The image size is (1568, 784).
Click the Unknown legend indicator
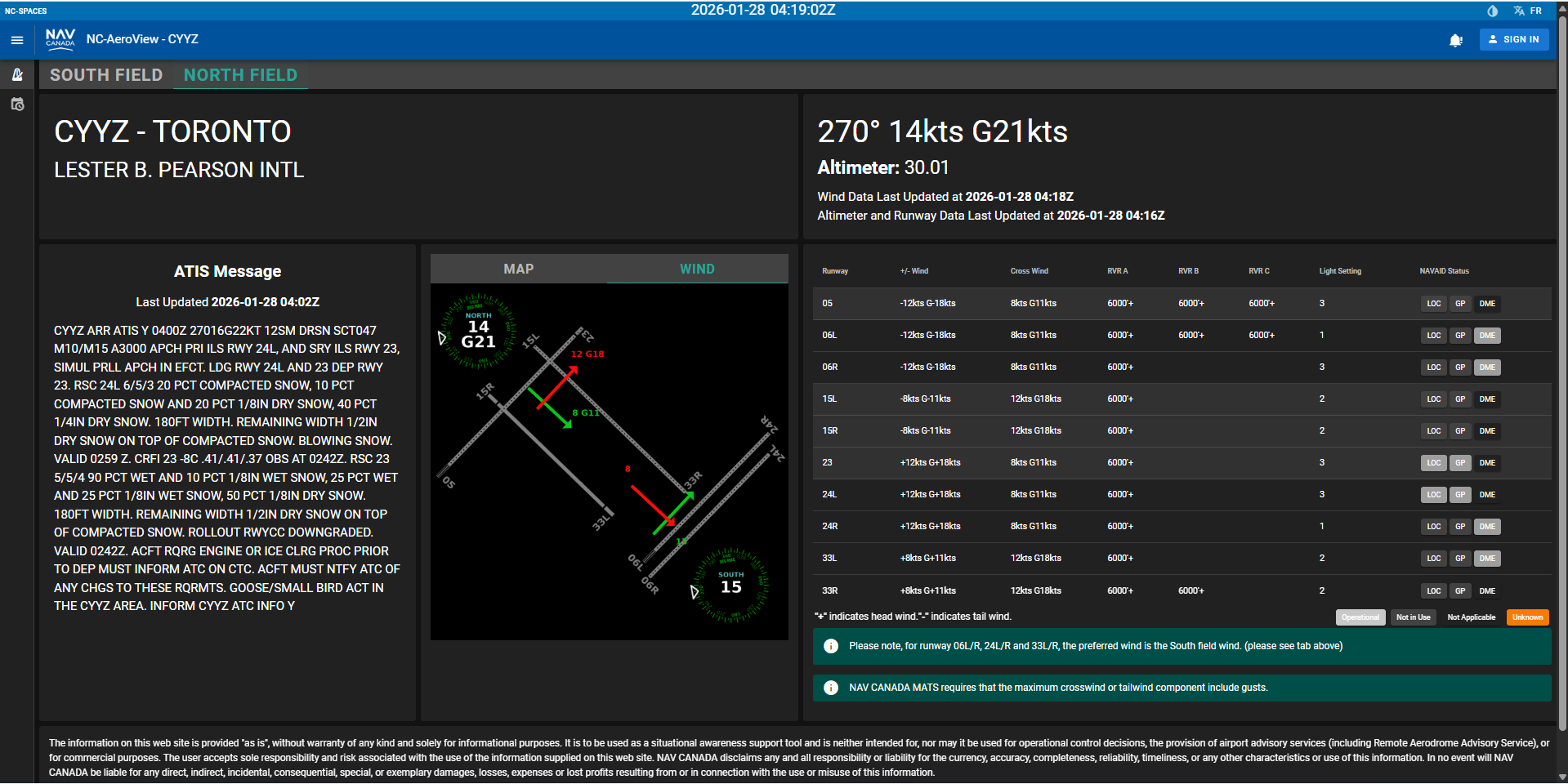pos(1526,617)
